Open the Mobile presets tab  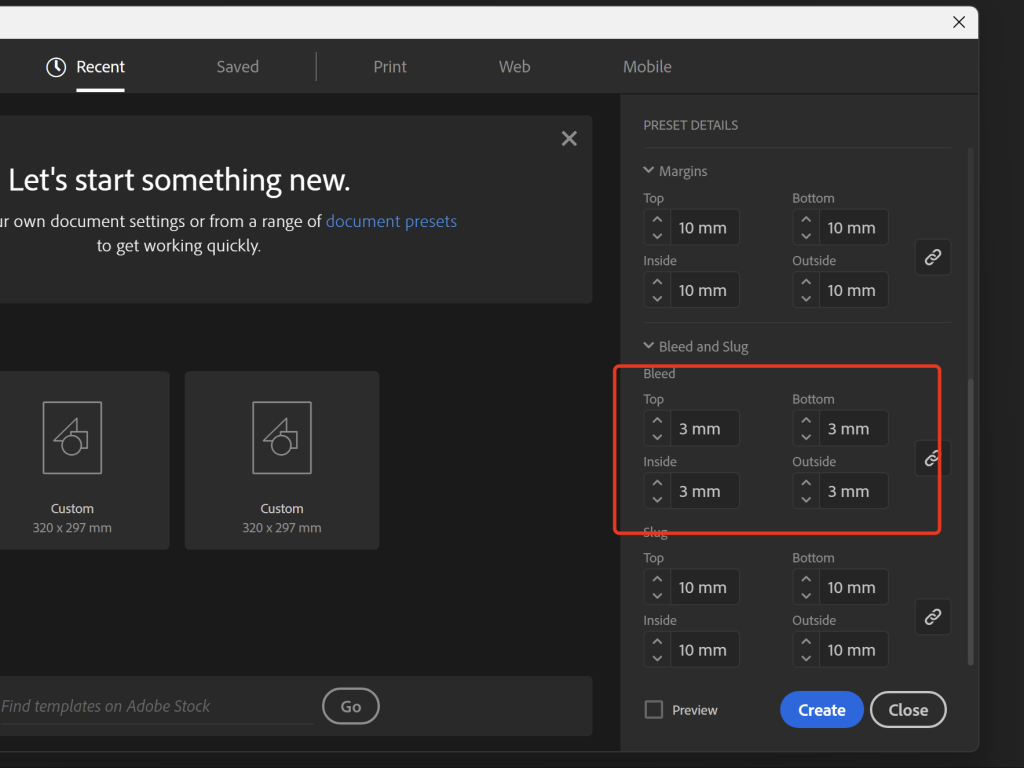pyautogui.click(x=647, y=67)
